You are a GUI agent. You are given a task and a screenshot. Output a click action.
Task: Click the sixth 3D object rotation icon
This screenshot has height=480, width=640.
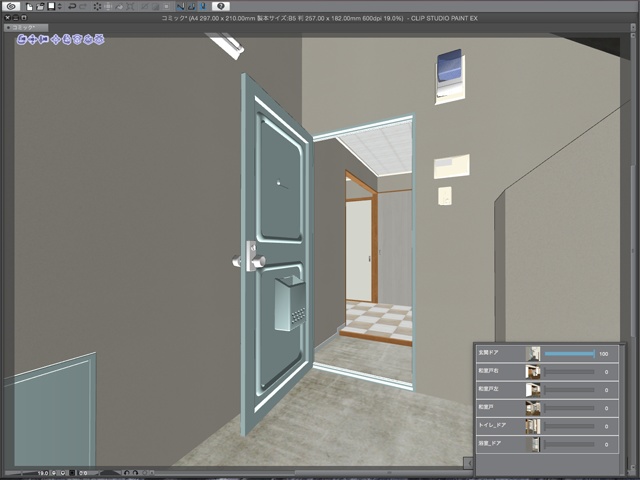[x=77, y=40]
